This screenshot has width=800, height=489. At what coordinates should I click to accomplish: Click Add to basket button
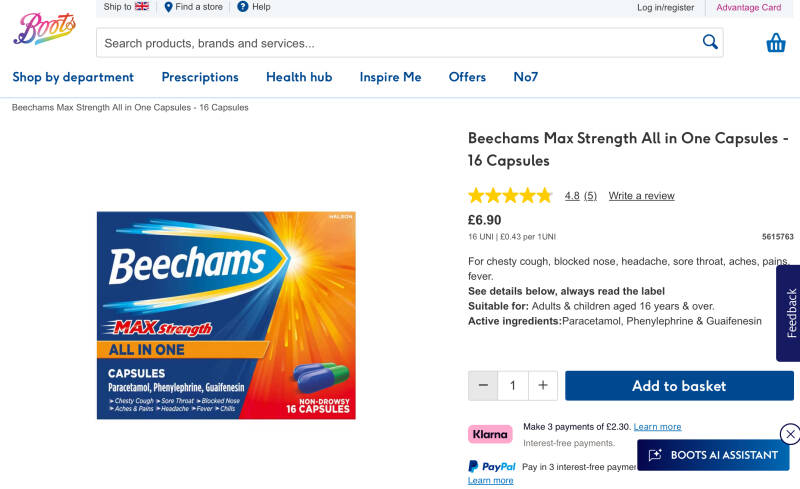pos(679,386)
